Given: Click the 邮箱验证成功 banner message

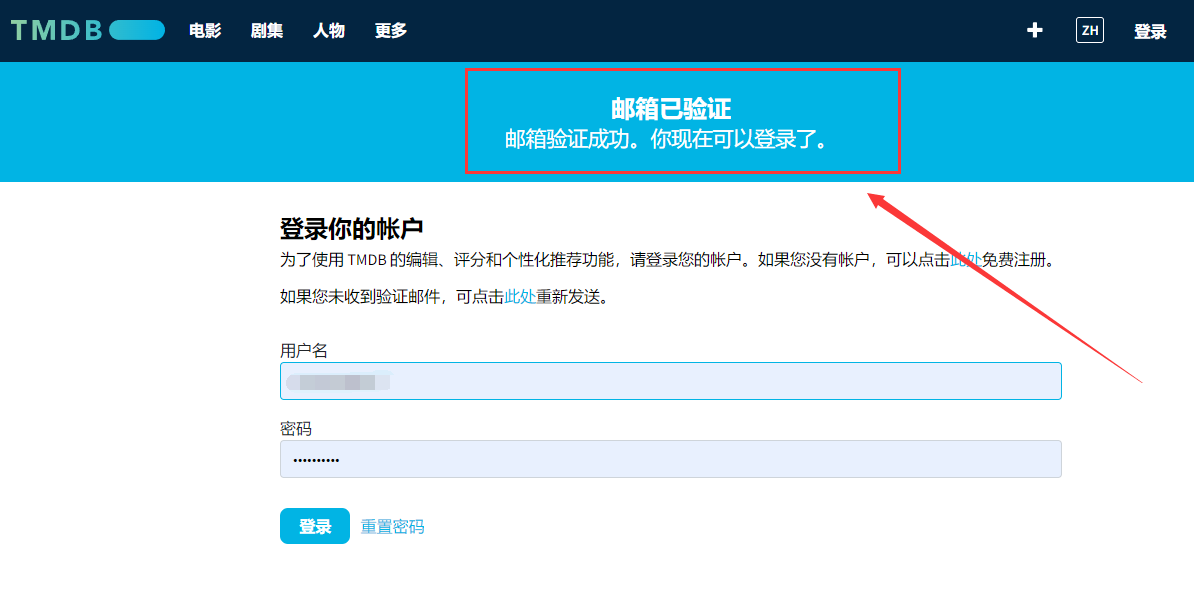Looking at the screenshot, I should pos(667,140).
